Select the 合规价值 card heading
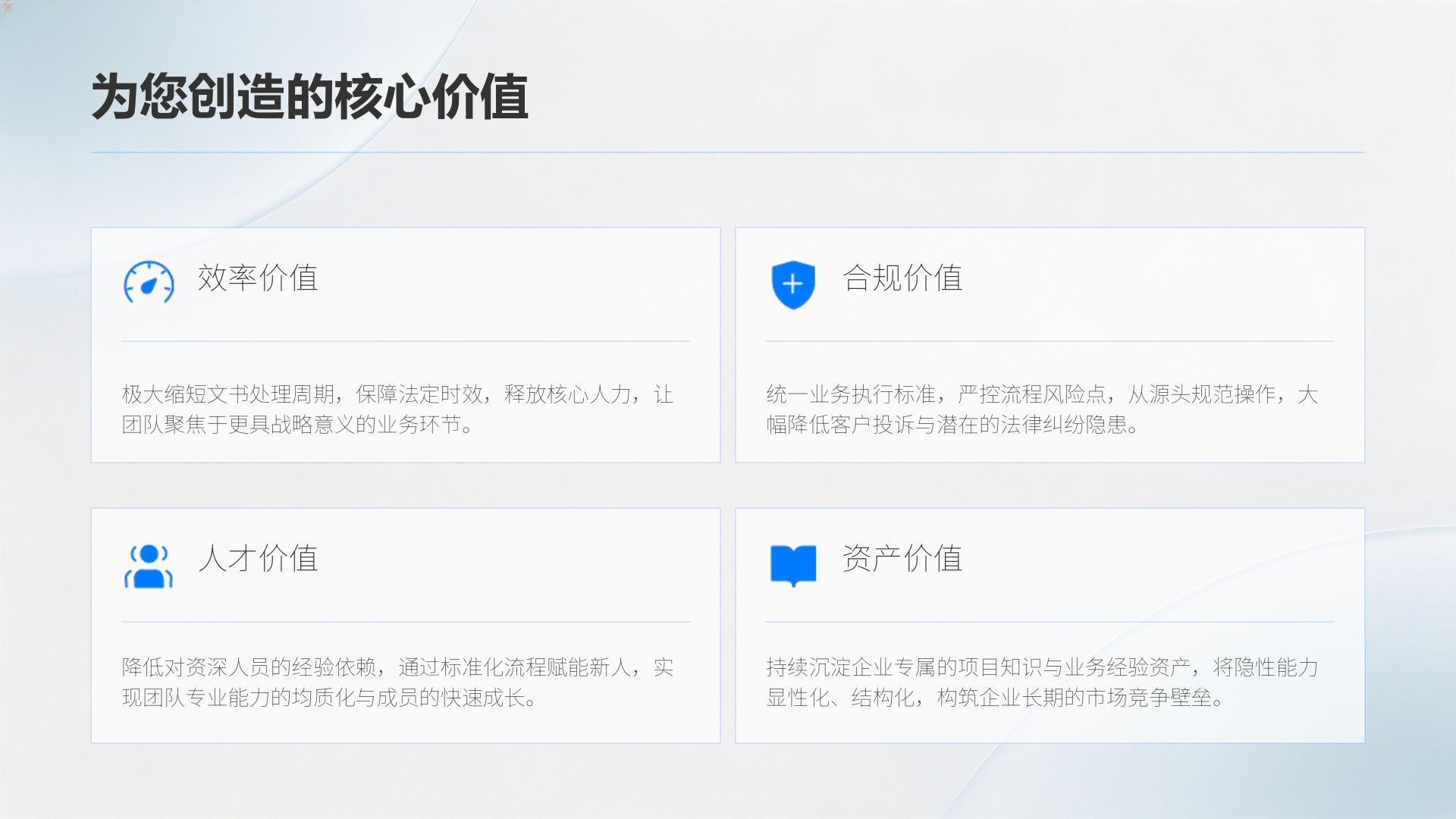Viewport: 1456px width, 819px height. click(x=902, y=278)
